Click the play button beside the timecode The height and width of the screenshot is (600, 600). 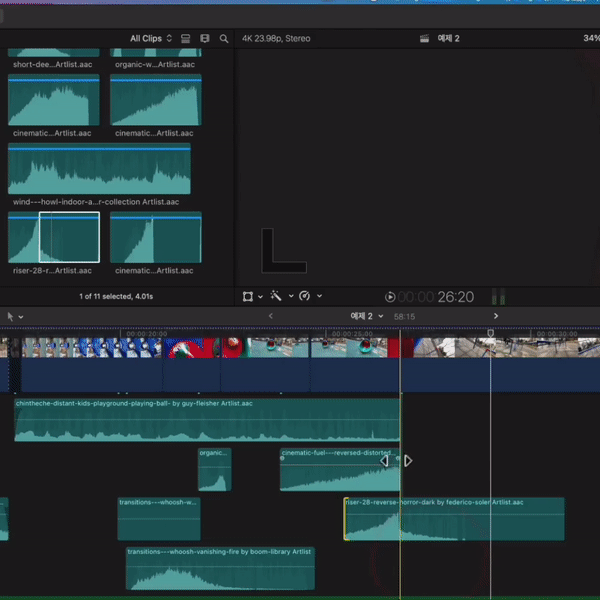click(x=390, y=297)
